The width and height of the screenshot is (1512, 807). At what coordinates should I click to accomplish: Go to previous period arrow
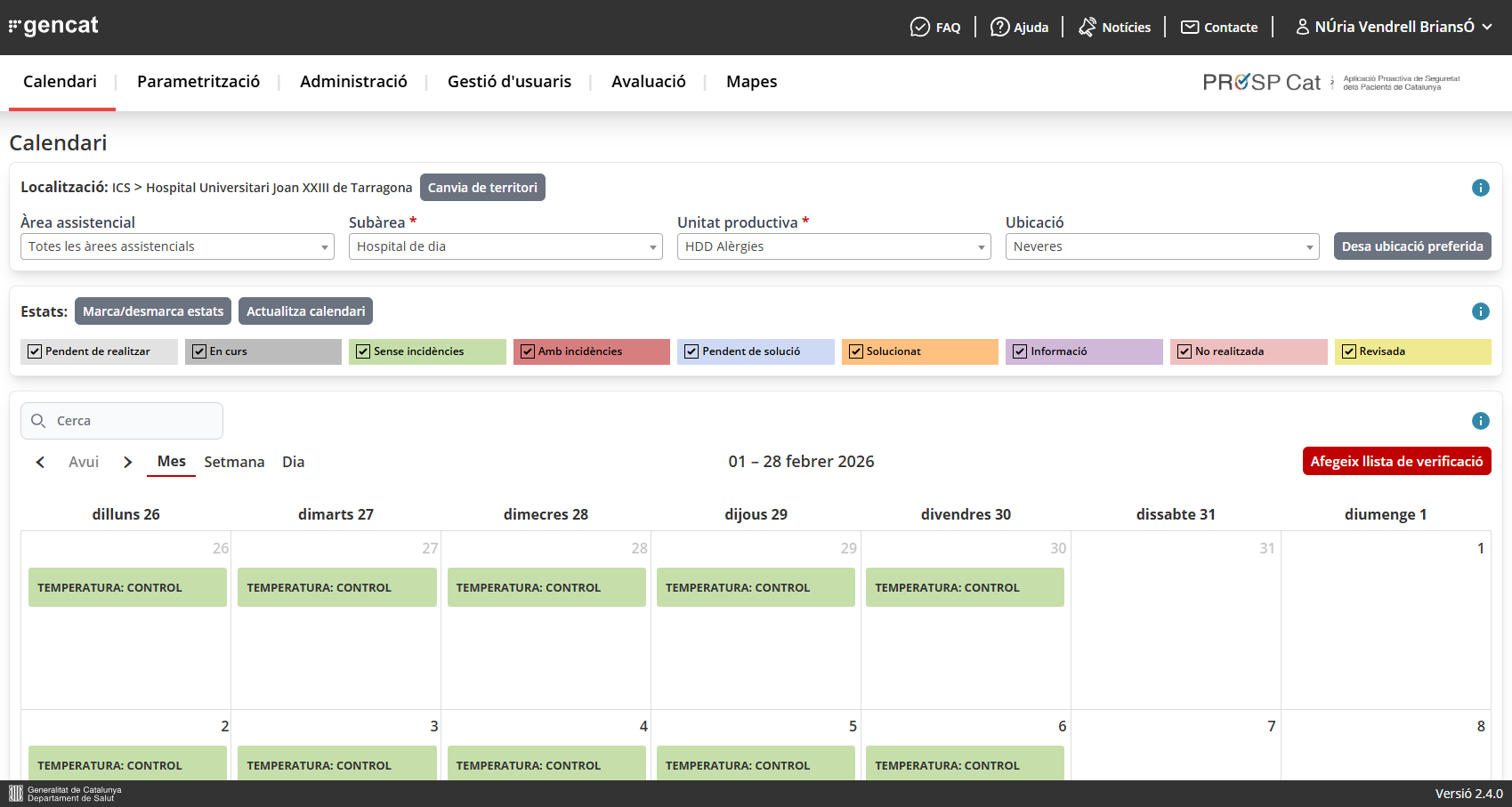40,462
